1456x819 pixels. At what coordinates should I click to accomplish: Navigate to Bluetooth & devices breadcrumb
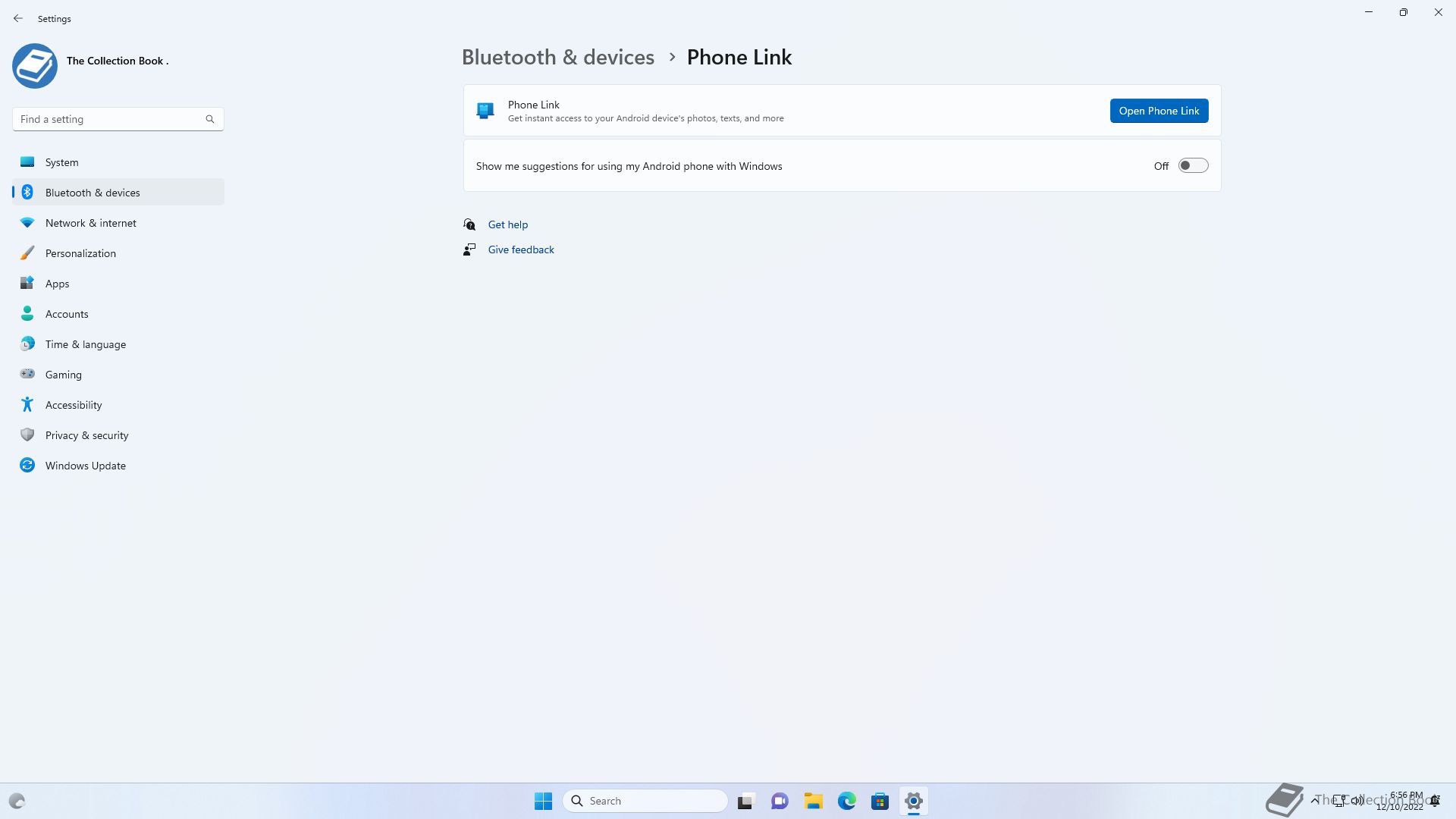pos(558,58)
